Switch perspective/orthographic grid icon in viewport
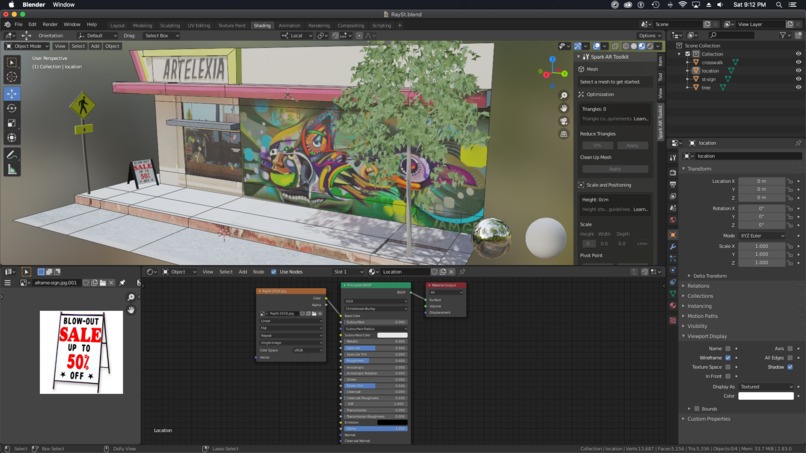The height and width of the screenshot is (453, 806). click(563, 134)
